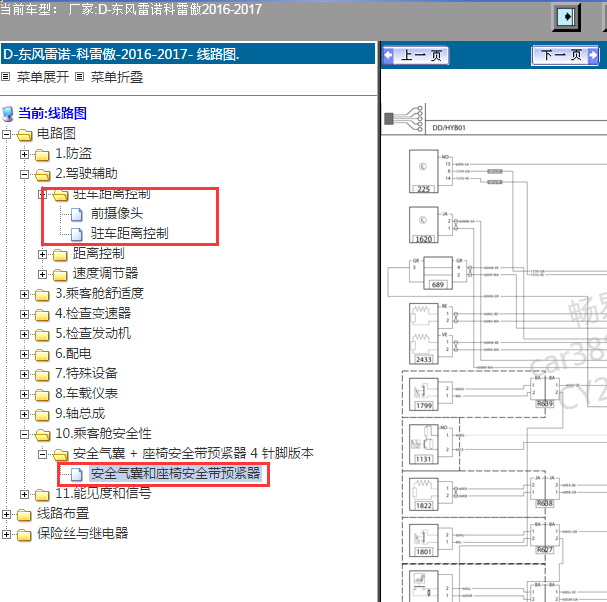Click the 电路图 folder icon
This screenshot has width=607, height=602.
tap(24, 134)
